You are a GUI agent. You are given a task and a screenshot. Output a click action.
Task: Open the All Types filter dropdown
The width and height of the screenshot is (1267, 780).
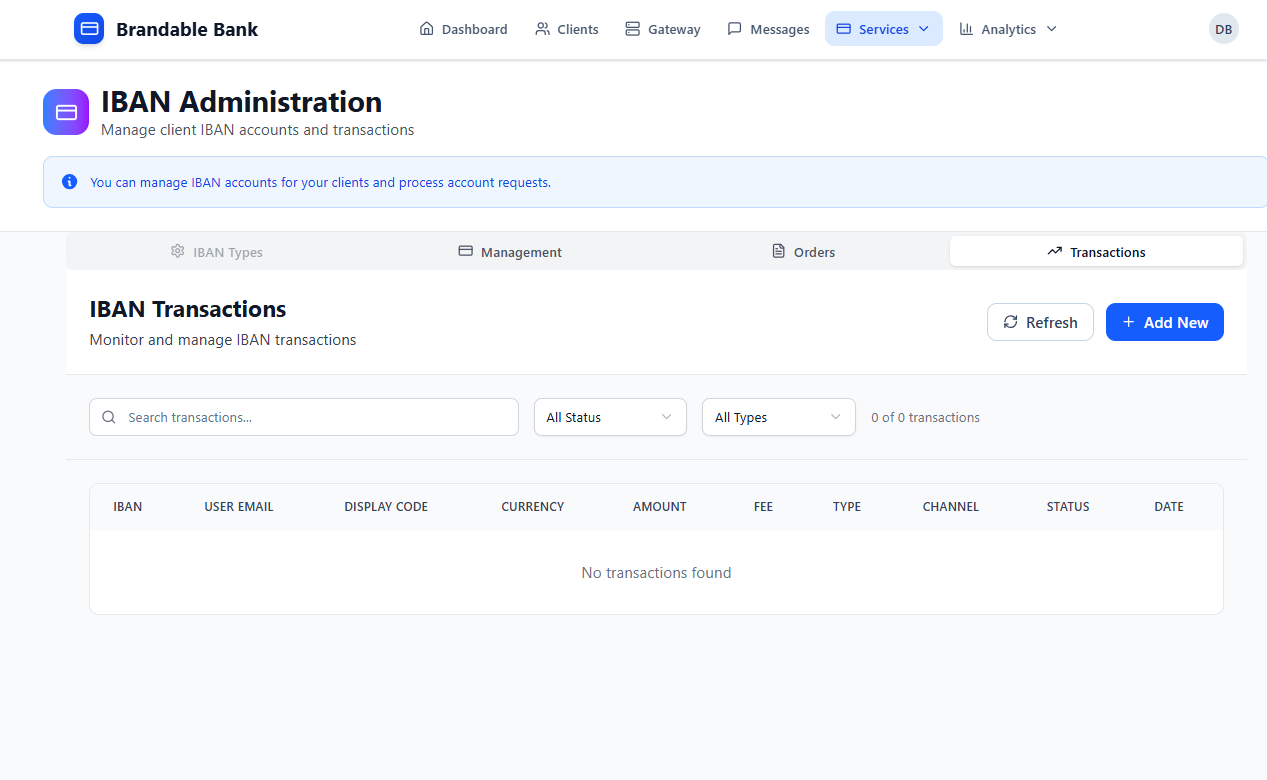point(778,417)
